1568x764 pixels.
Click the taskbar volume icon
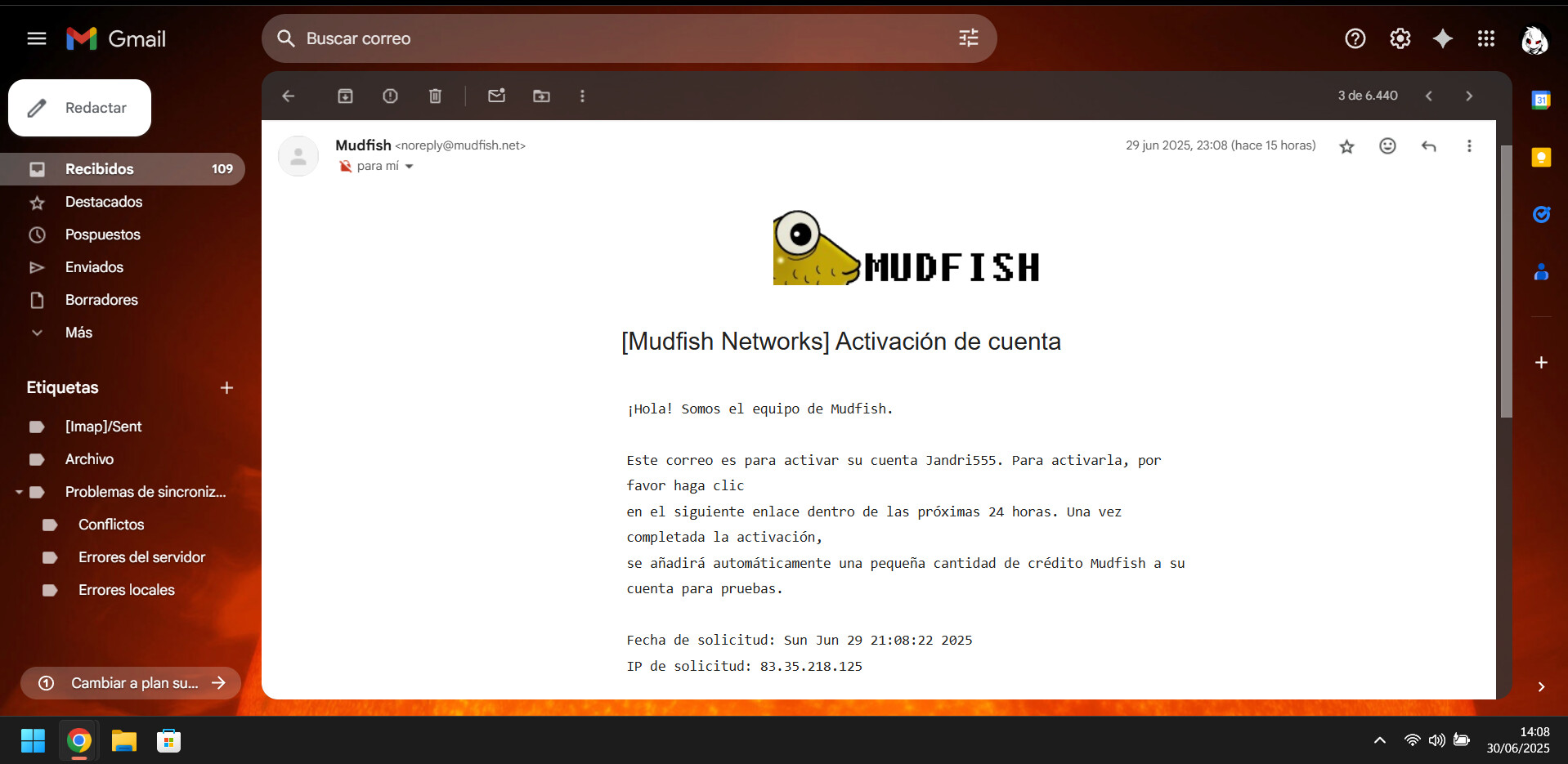[x=1436, y=740]
